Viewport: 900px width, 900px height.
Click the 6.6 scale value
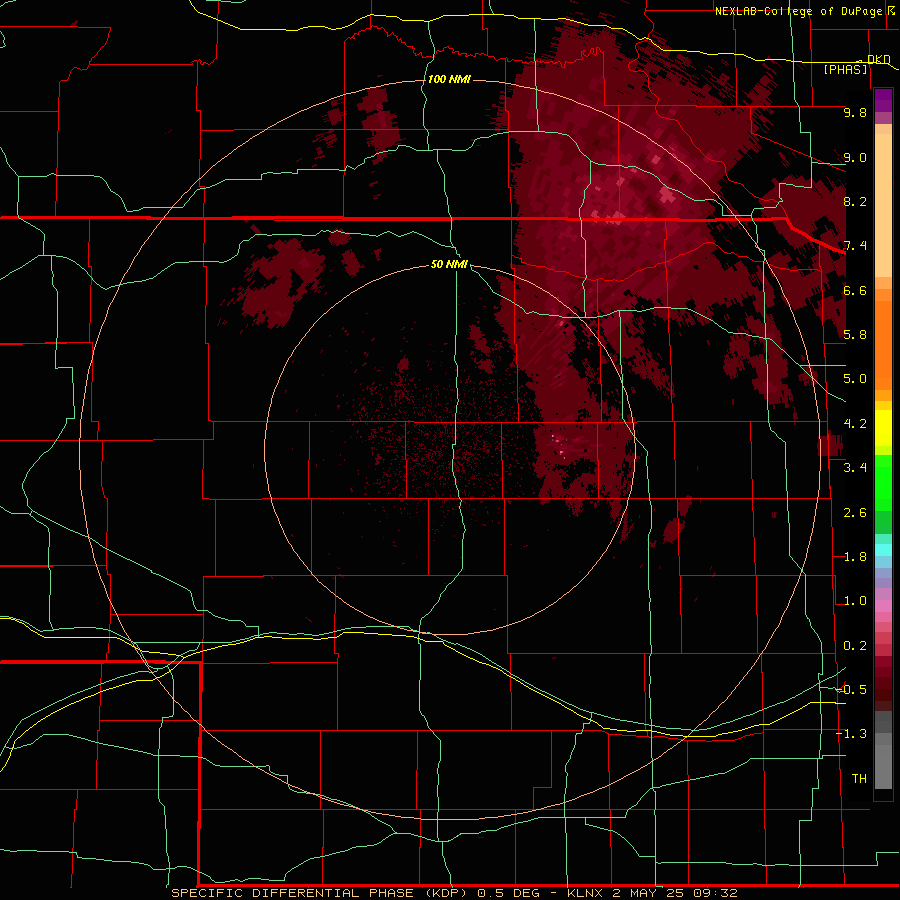click(x=855, y=290)
